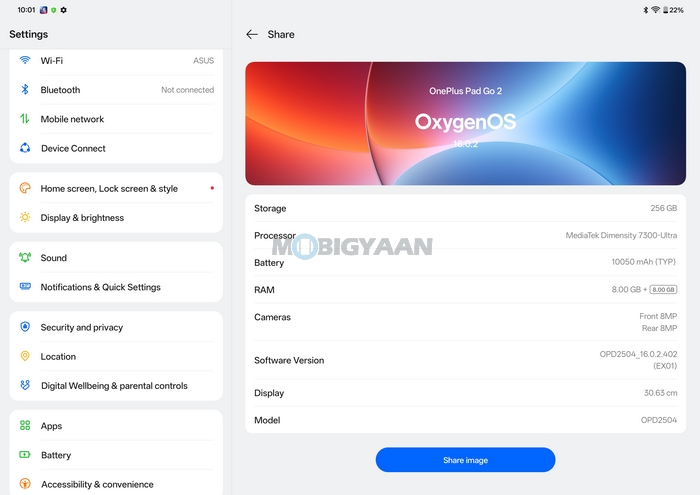Open Wi-Fi settings

coord(116,60)
